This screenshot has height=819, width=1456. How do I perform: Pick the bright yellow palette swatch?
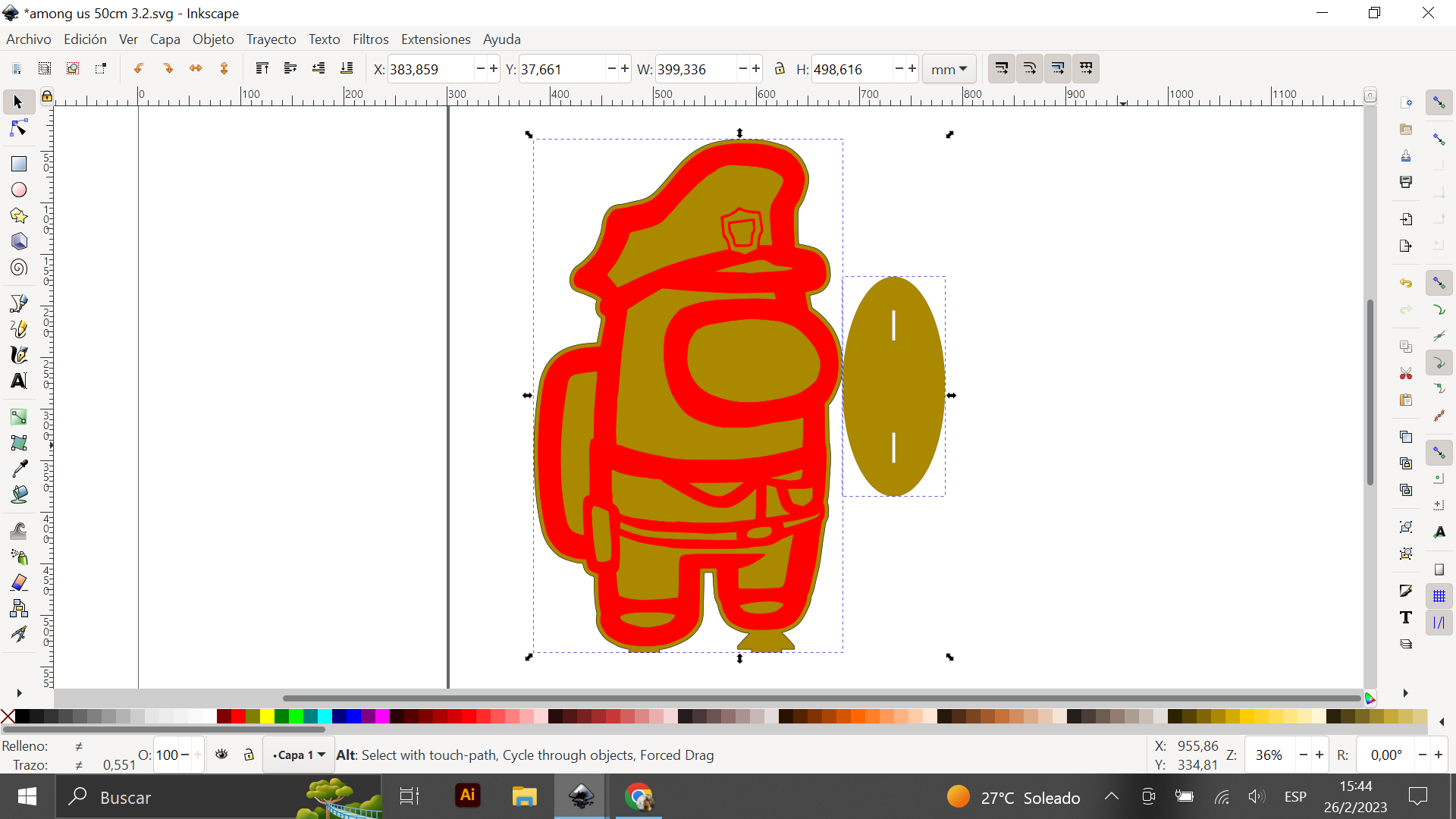(x=267, y=716)
